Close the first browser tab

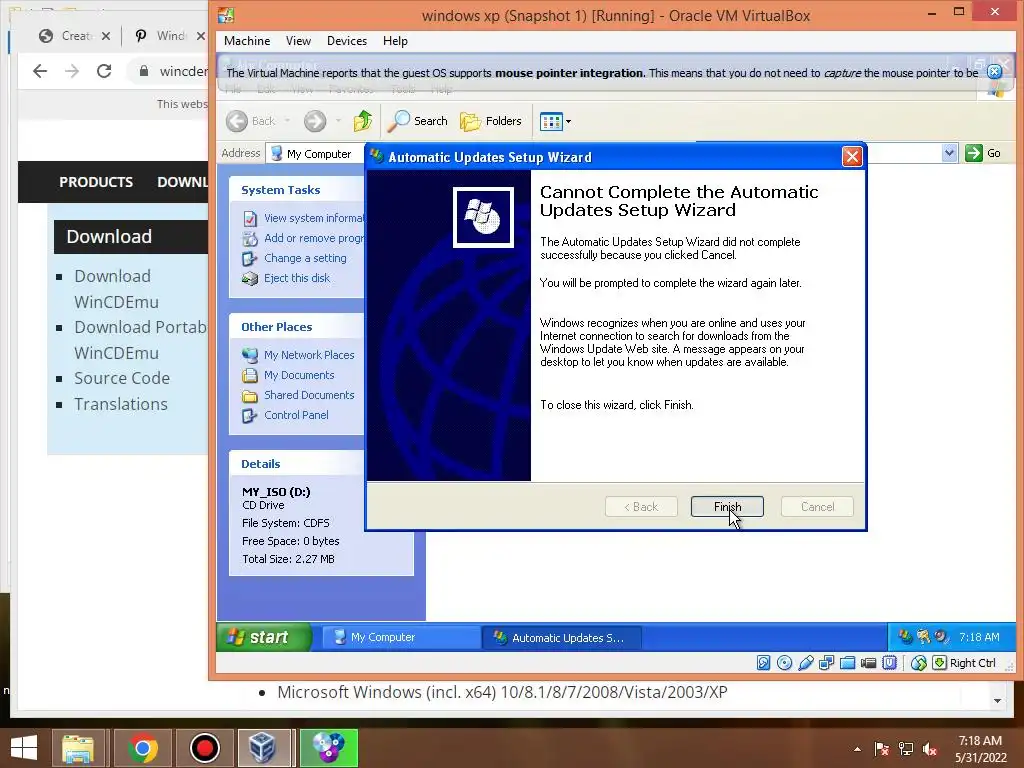tap(106, 36)
